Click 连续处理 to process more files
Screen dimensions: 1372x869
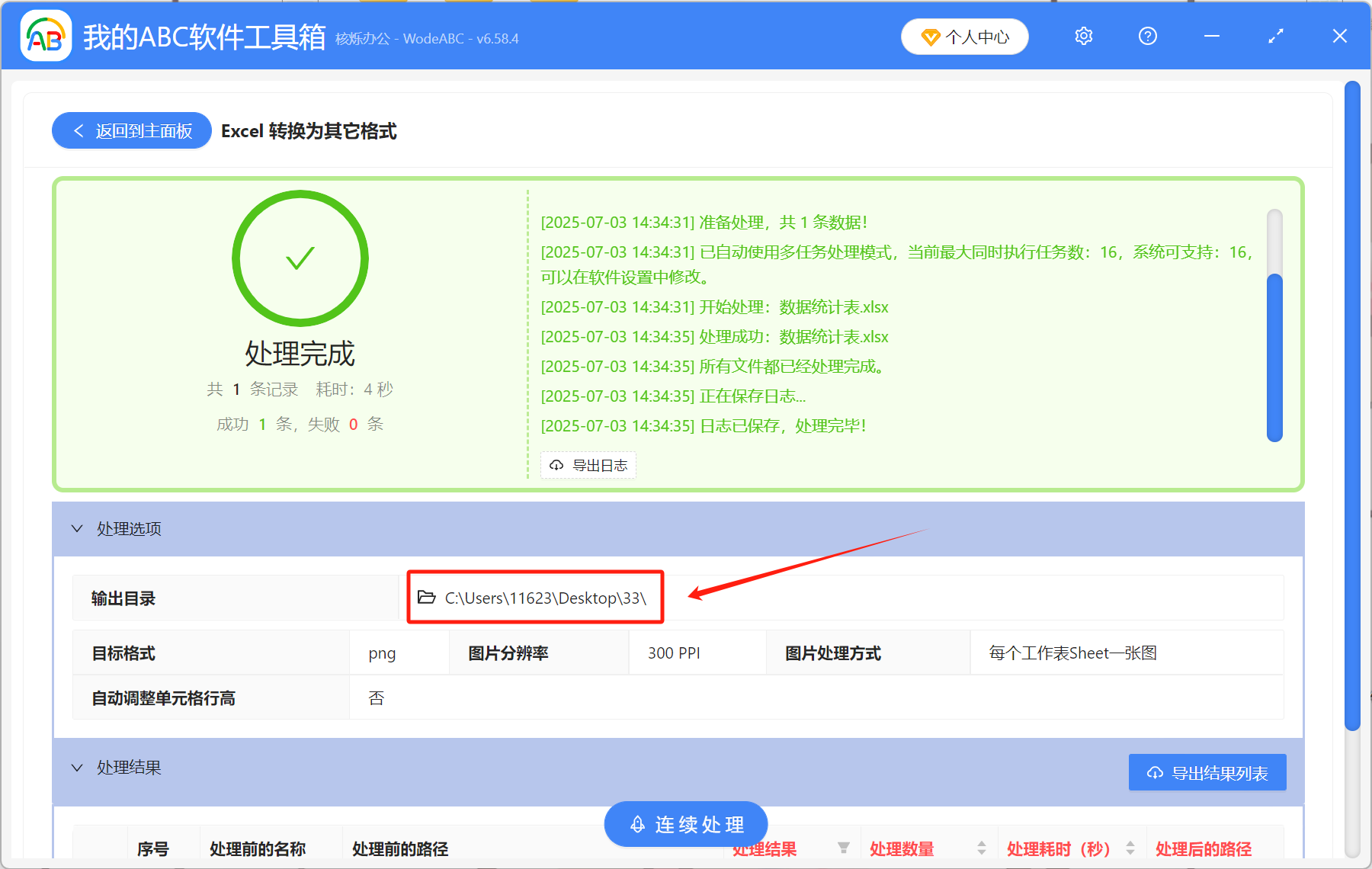[686, 824]
